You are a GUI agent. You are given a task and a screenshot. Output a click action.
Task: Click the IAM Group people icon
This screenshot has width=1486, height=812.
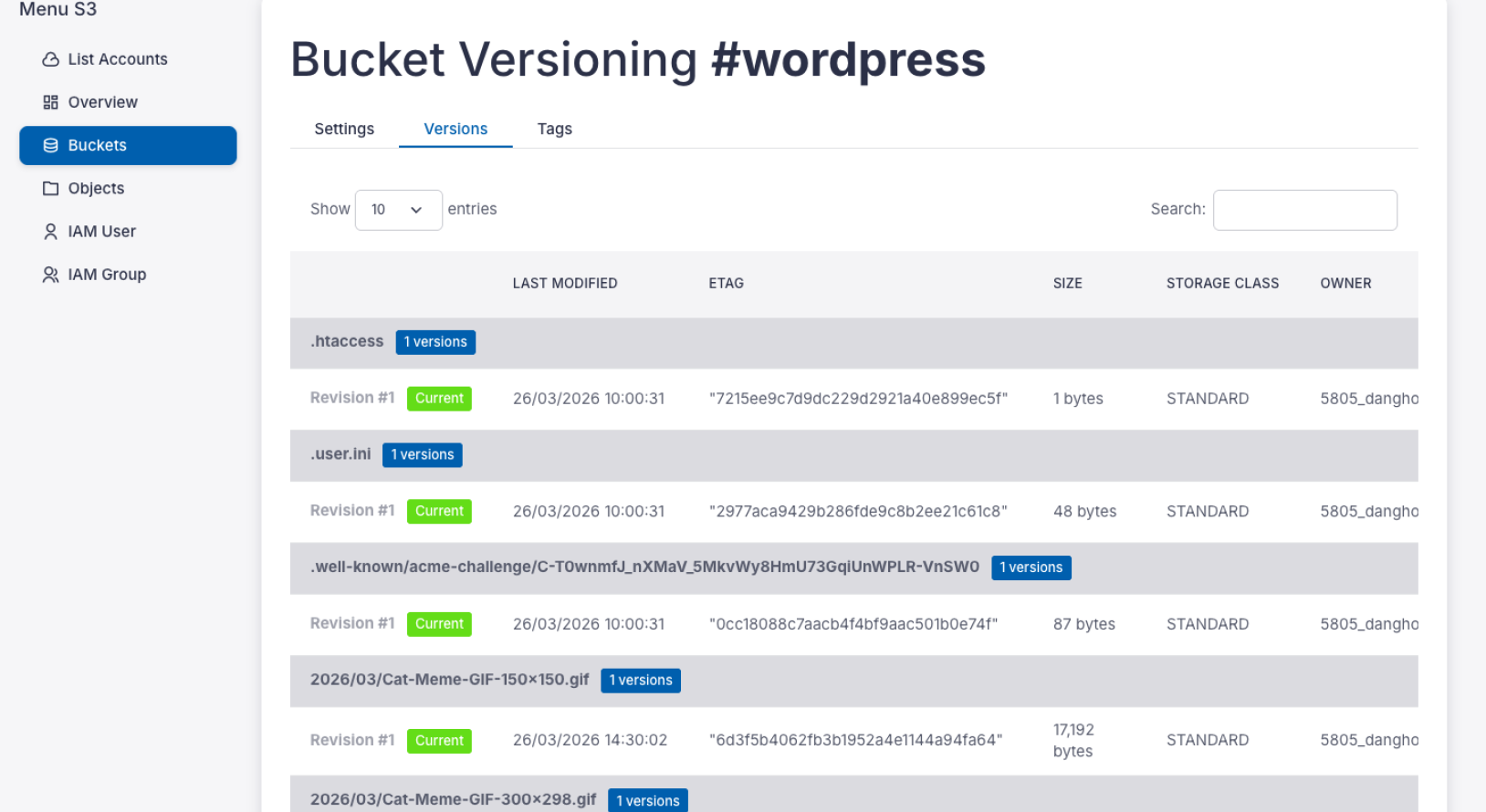click(x=50, y=275)
